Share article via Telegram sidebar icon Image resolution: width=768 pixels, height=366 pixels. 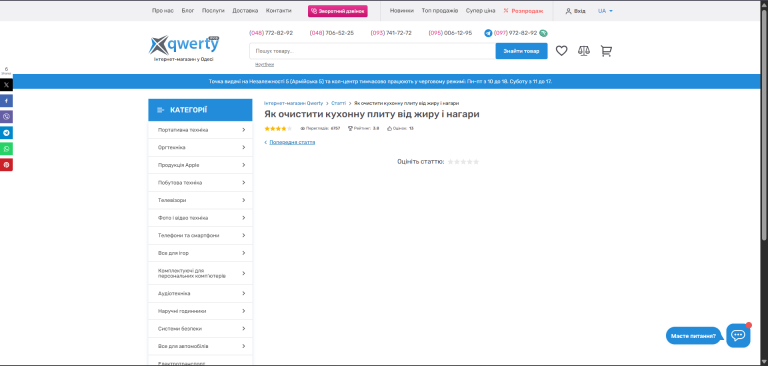6,133
